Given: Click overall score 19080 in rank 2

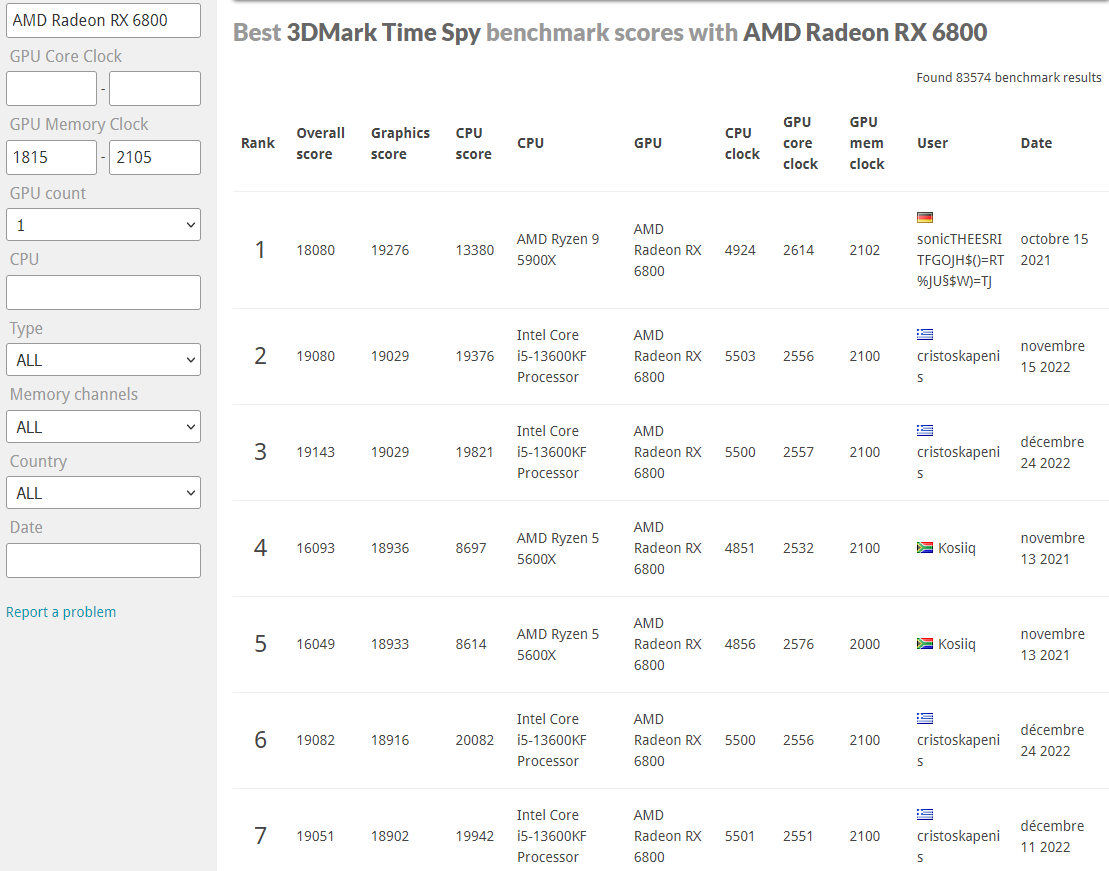Looking at the screenshot, I should coord(315,356).
